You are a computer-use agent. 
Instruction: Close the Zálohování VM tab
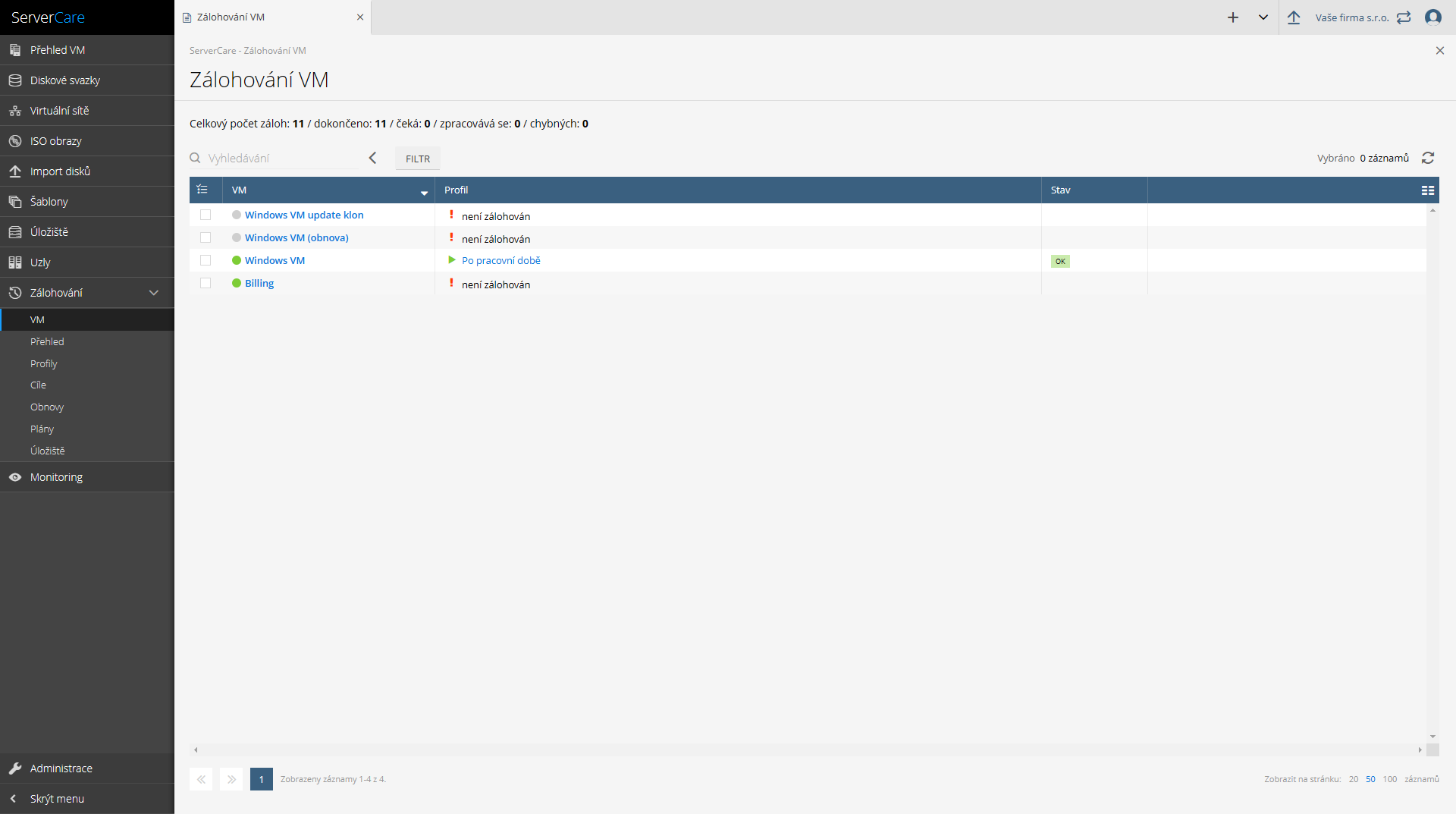click(360, 17)
